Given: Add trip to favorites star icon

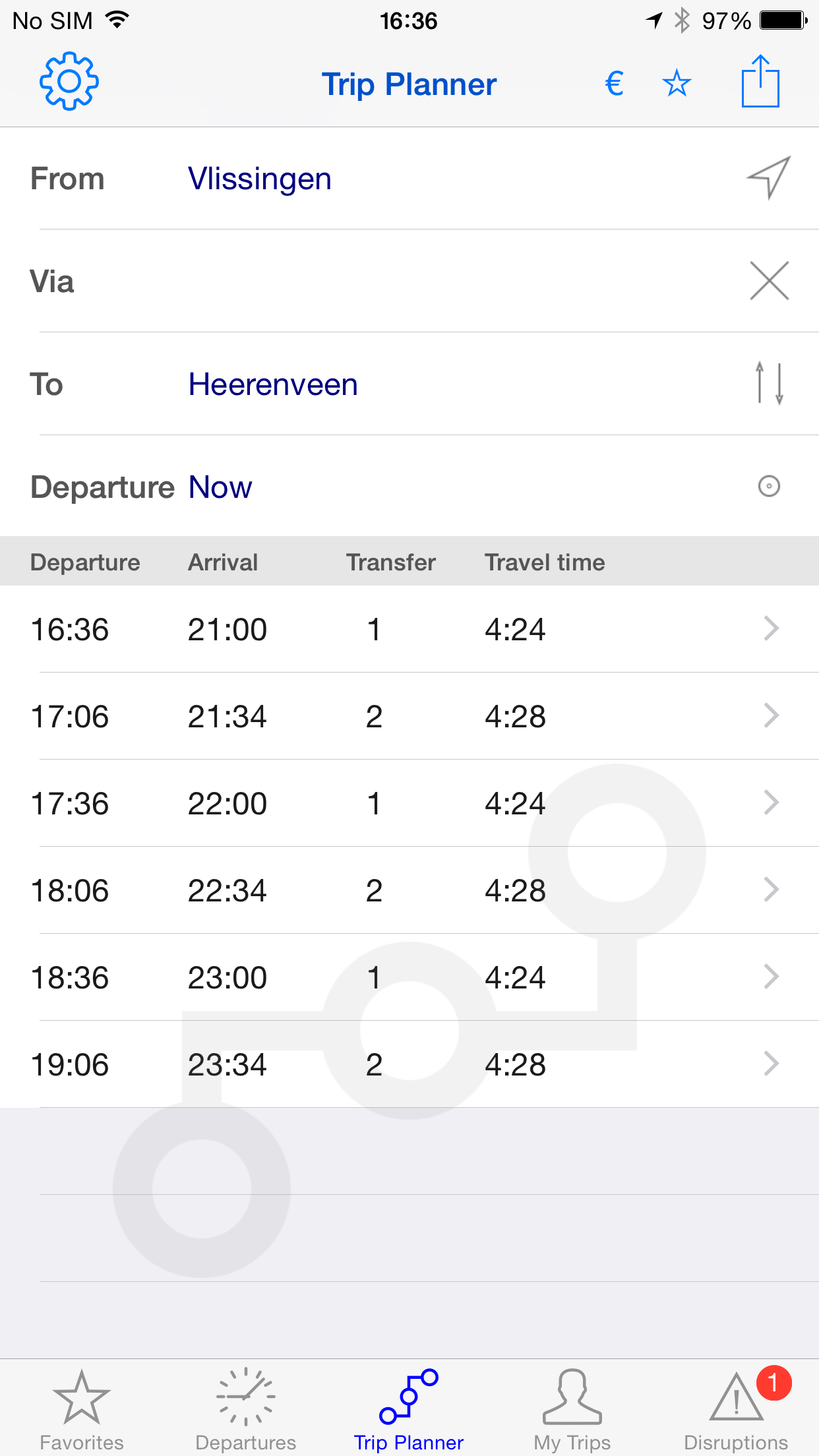Looking at the screenshot, I should pyautogui.click(x=677, y=84).
